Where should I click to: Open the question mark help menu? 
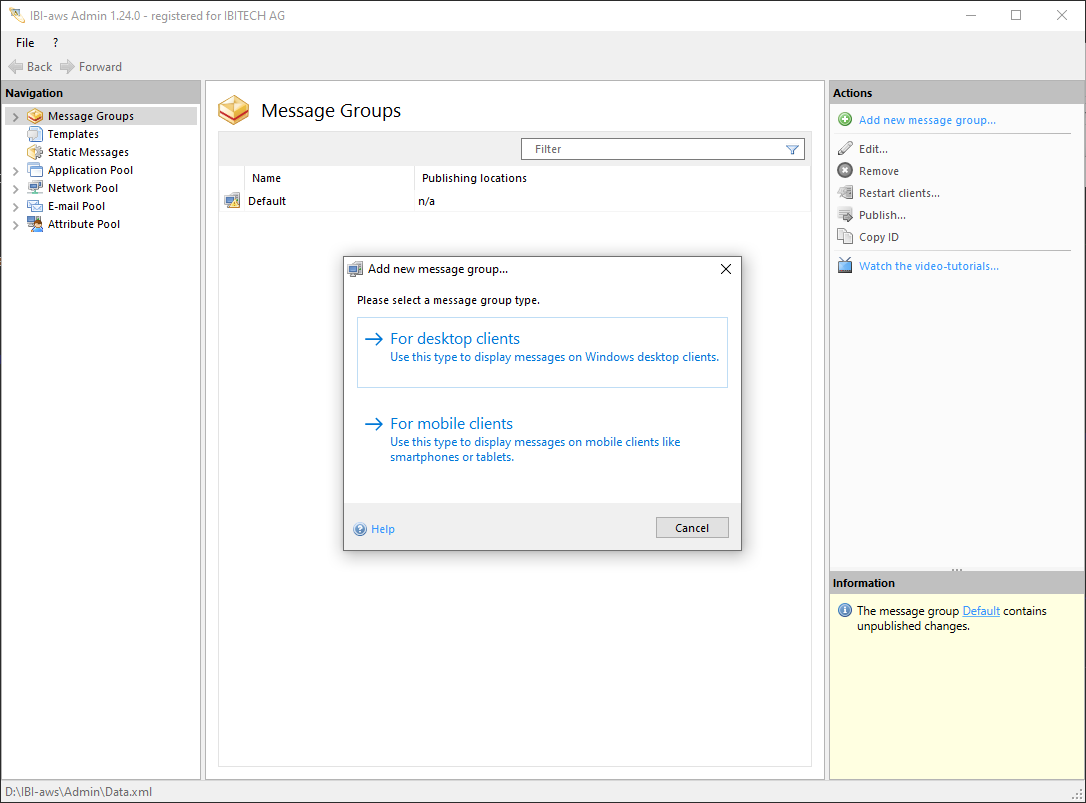pos(55,43)
